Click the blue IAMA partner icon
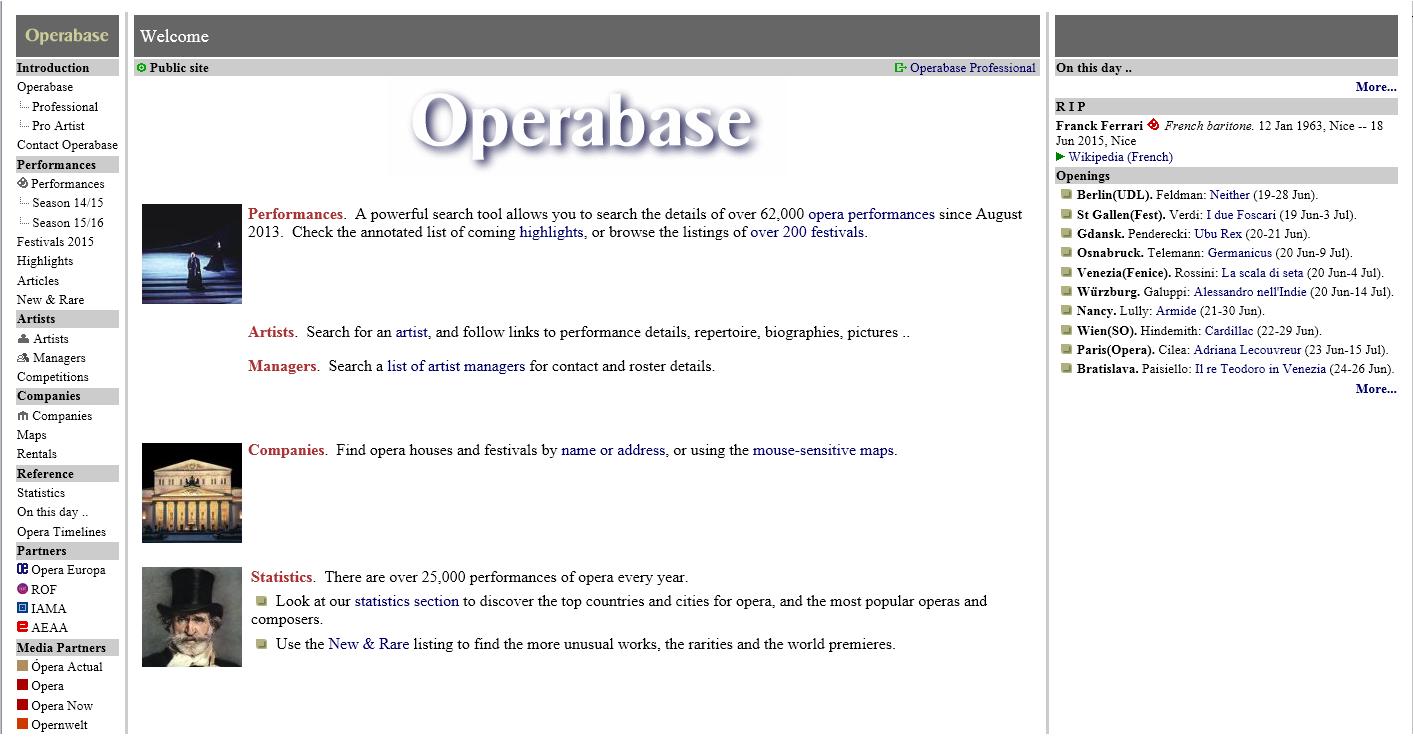This screenshot has height=755, width=1413. click(x=23, y=608)
